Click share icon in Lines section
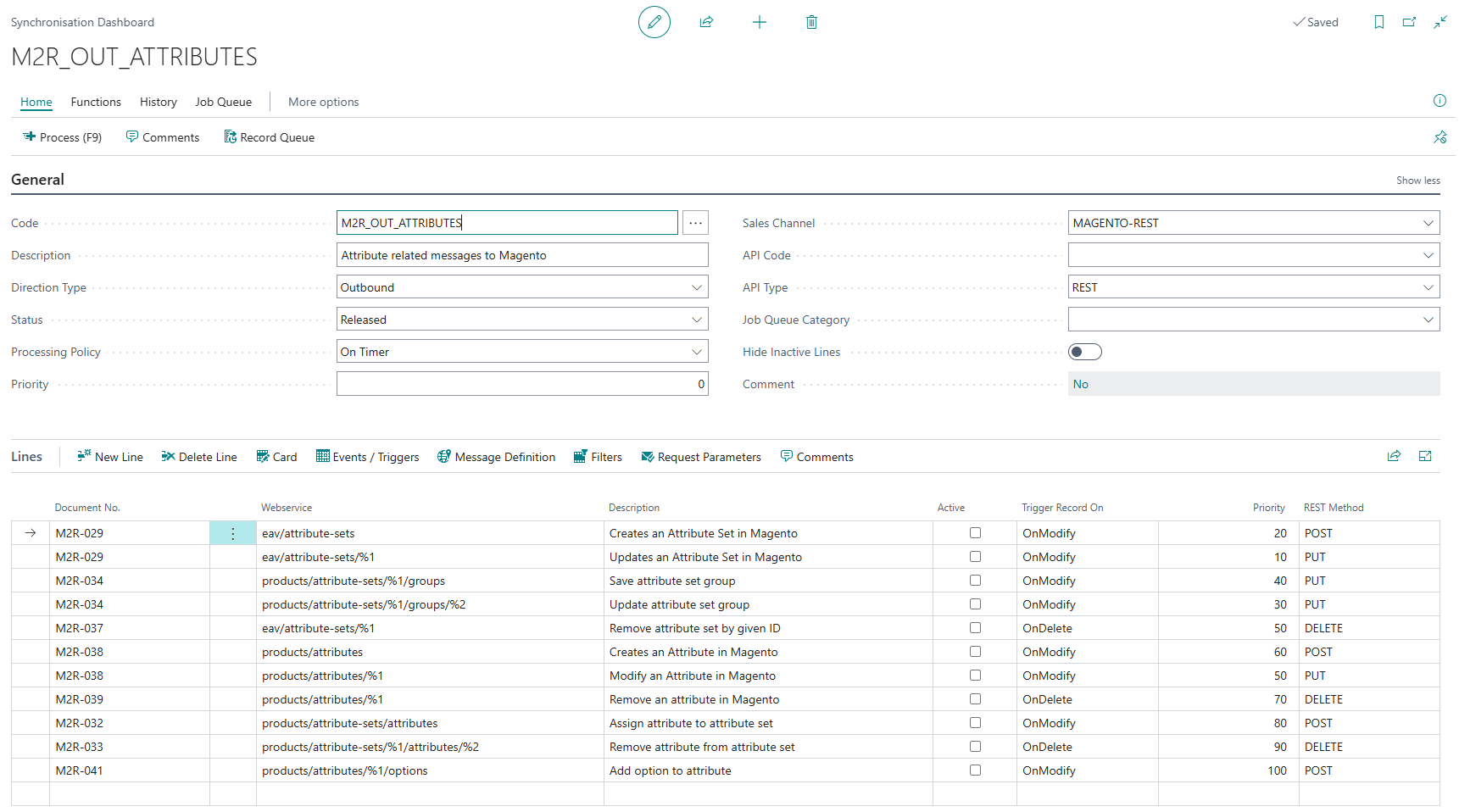This screenshot has height=812, width=1459. 1394,456
